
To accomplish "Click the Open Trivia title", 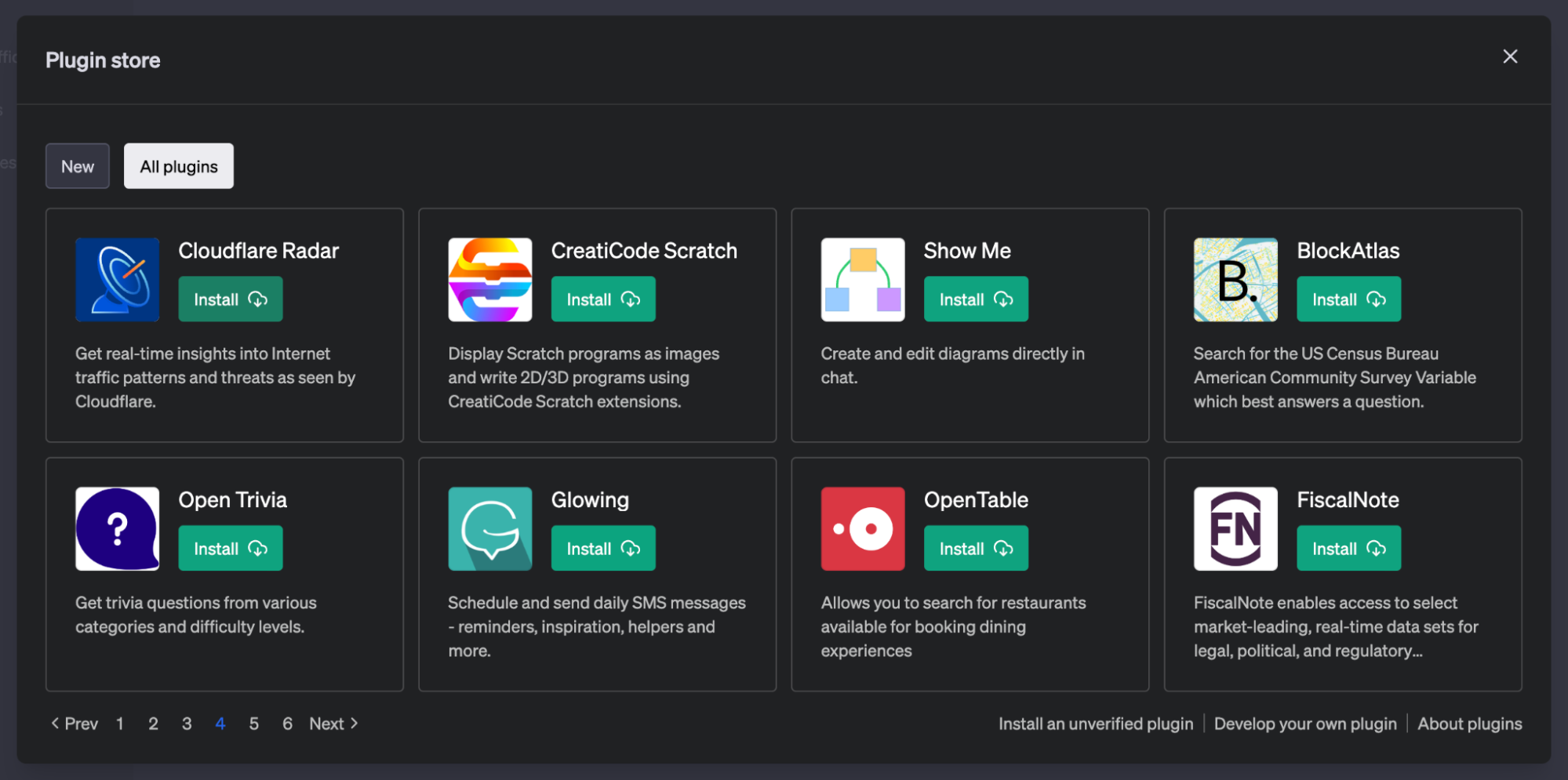I will click(233, 500).
